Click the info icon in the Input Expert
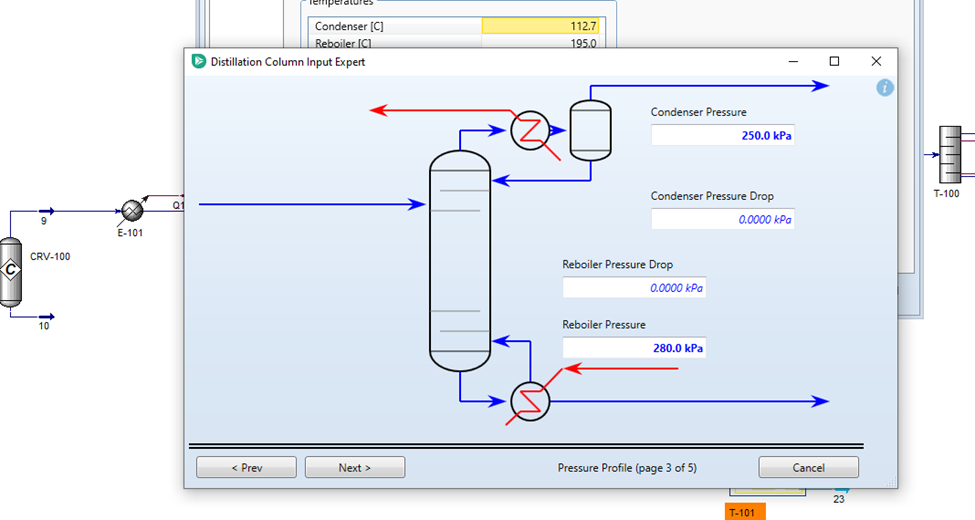 [885, 88]
